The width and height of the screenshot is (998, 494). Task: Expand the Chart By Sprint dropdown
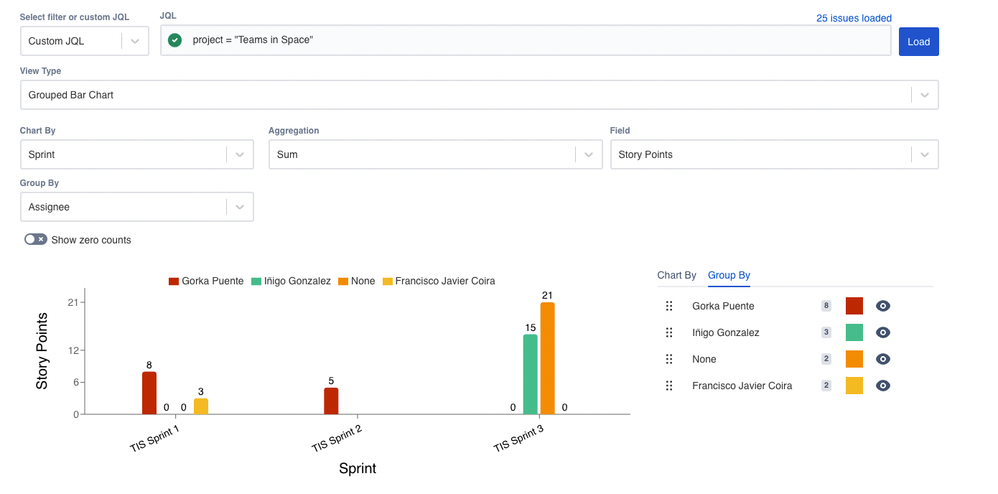tap(137, 154)
